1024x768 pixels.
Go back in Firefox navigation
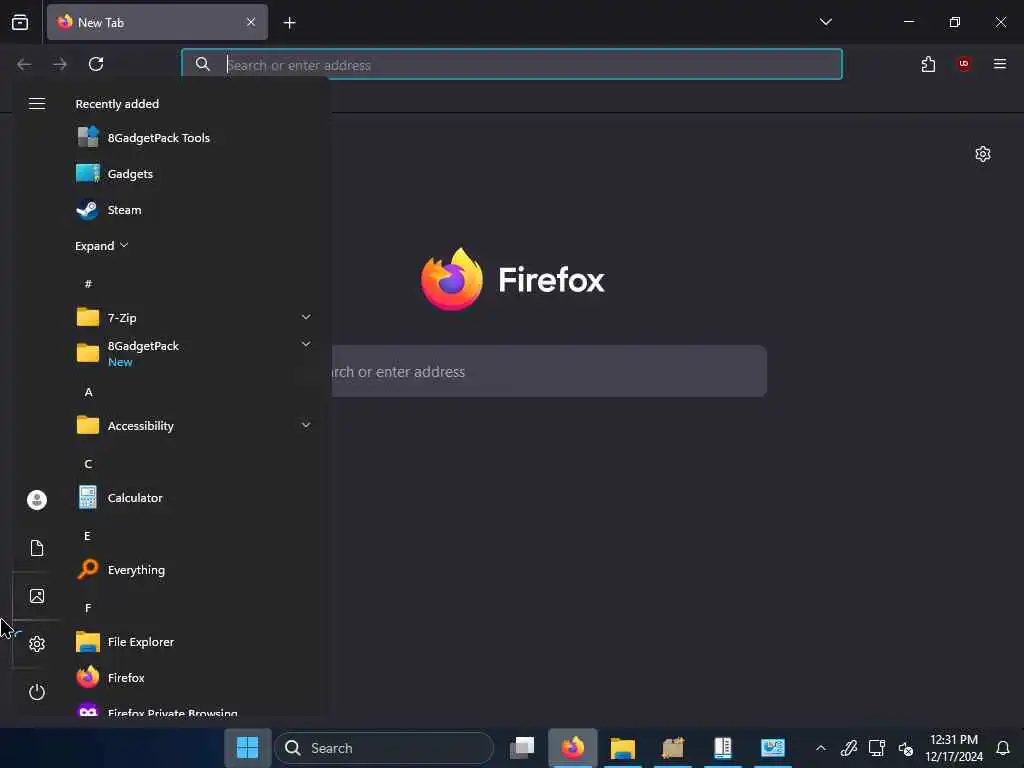tap(24, 64)
